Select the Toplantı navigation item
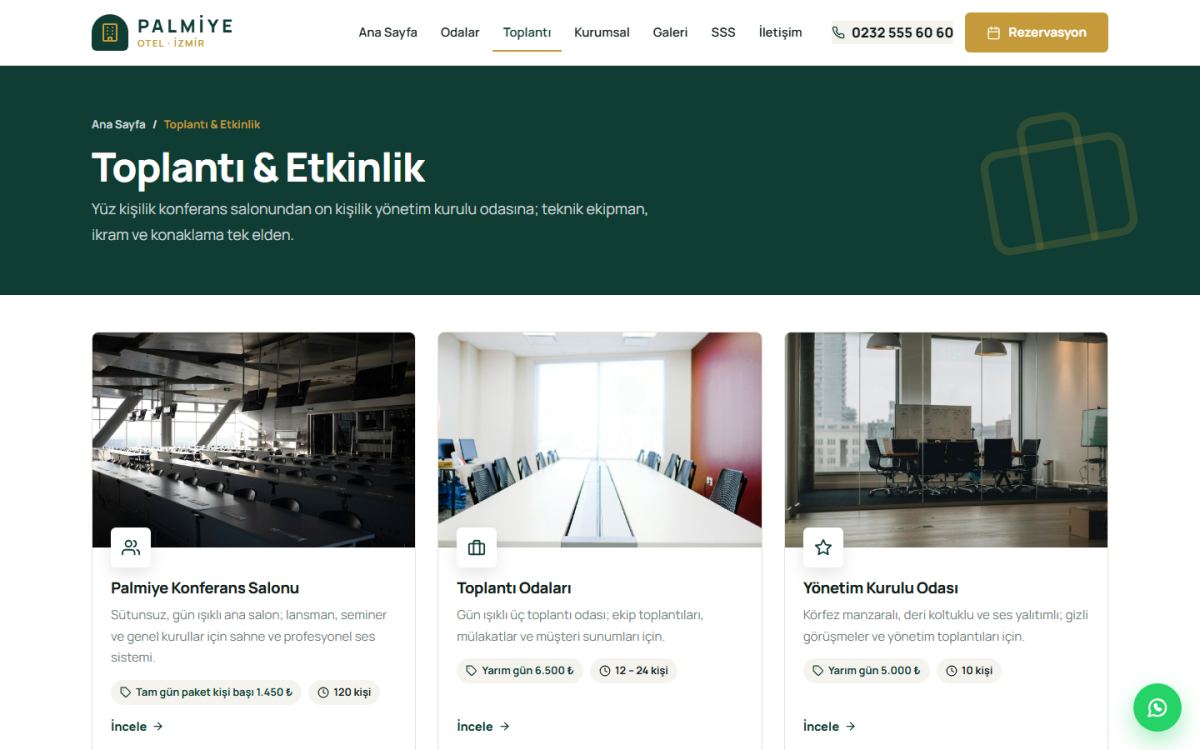Viewport: 1200px width, 750px height. click(527, 32)
